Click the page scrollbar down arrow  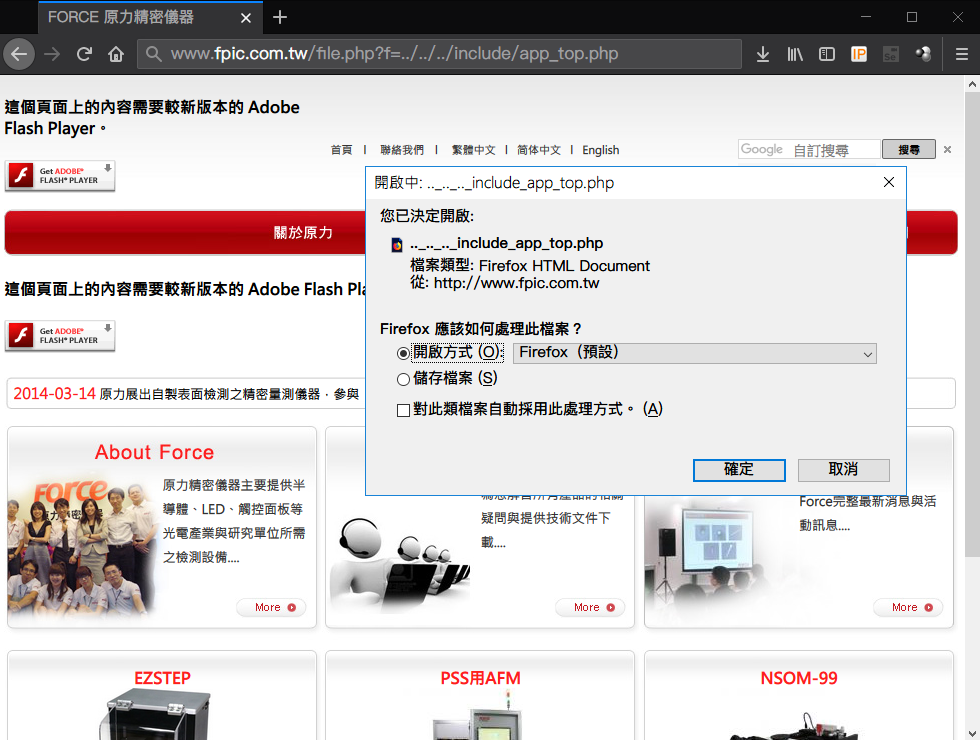tap(972, 732)
